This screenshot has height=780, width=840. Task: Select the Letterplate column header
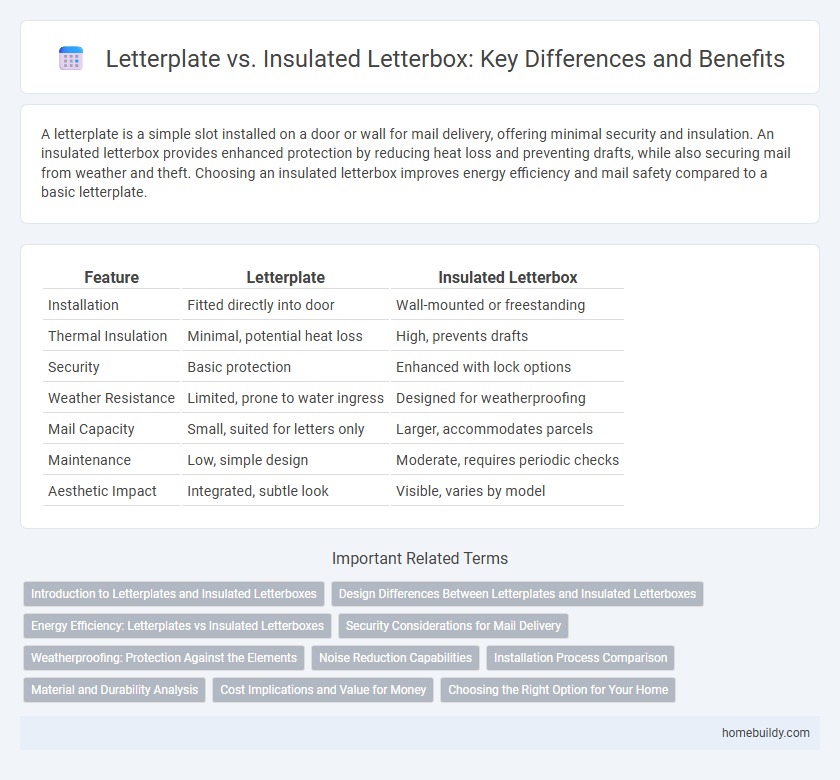tap(285, 277)
